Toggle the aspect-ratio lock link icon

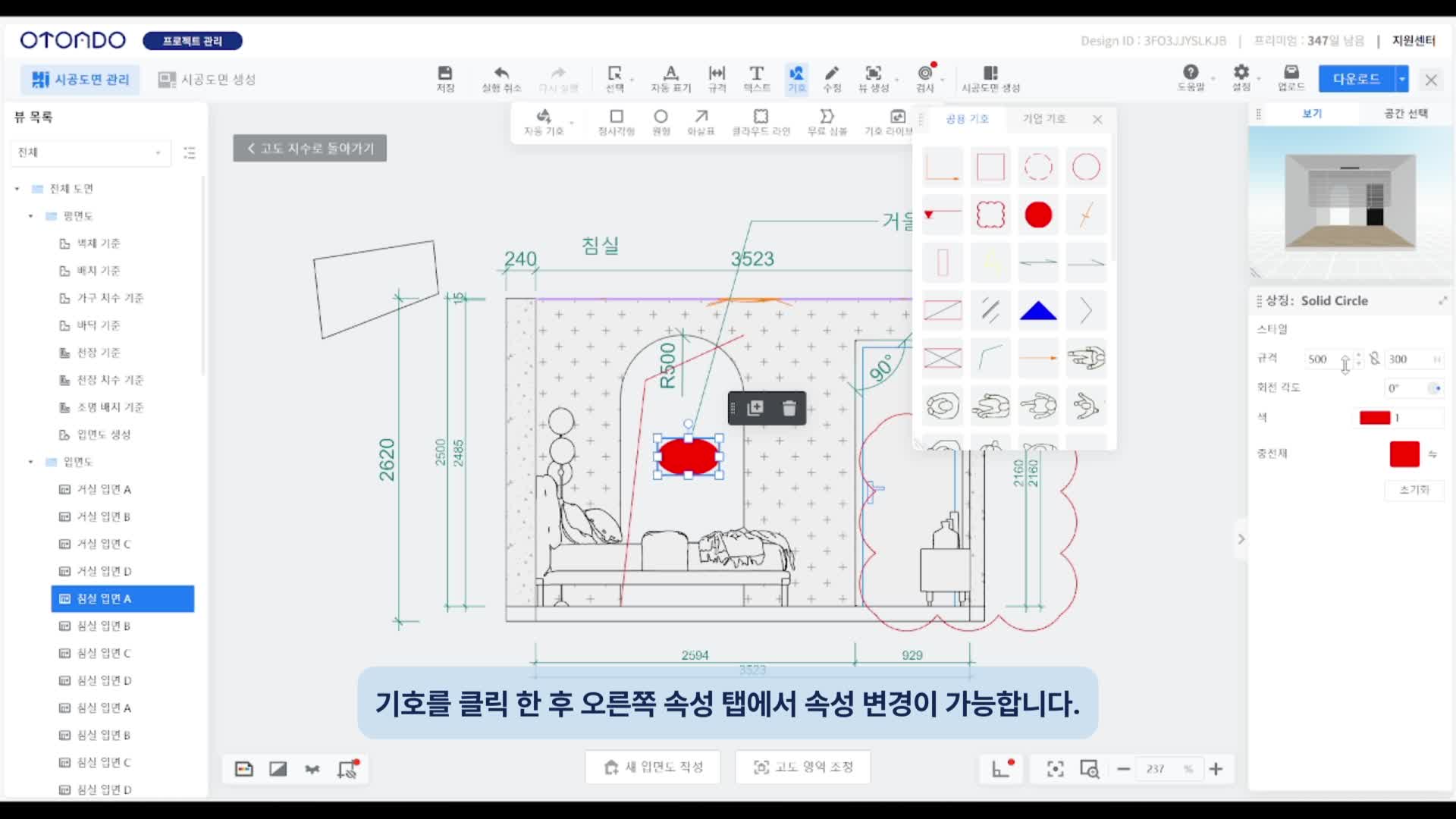point(1375,359)
